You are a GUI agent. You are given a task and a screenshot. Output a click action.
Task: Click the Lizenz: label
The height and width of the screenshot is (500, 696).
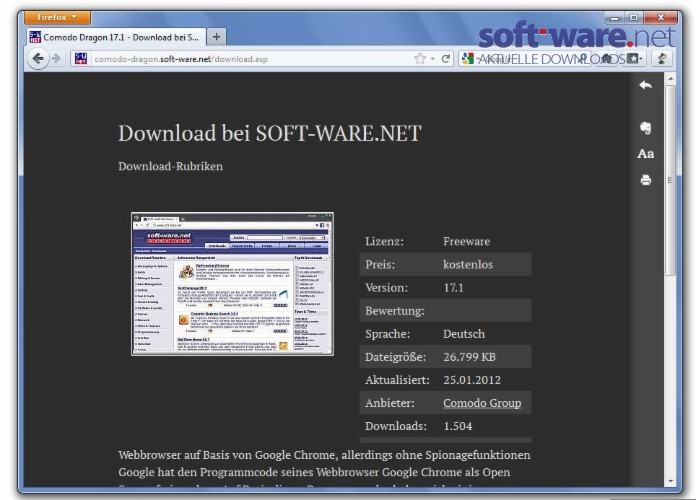pyautogui.click(x=384, y=241)
